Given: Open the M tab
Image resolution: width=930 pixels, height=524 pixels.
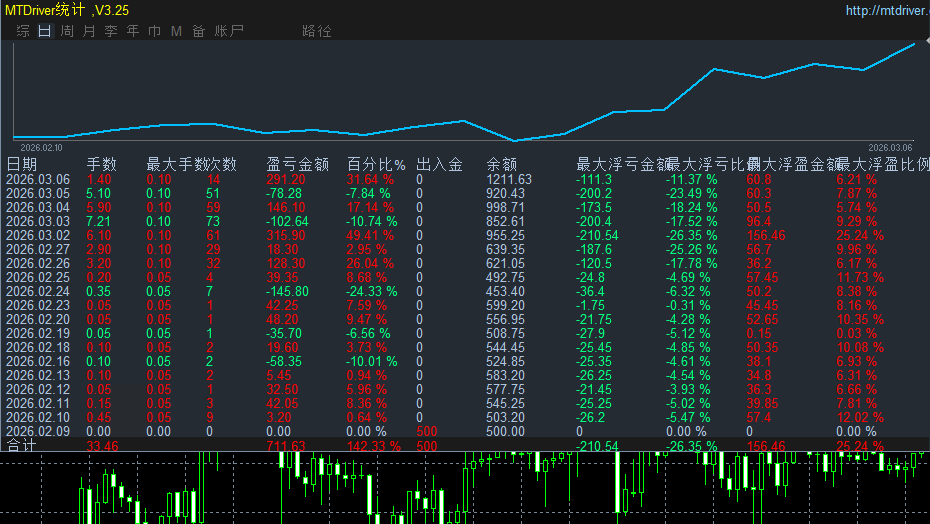Looking at the screenshot, I should [176, 31].
